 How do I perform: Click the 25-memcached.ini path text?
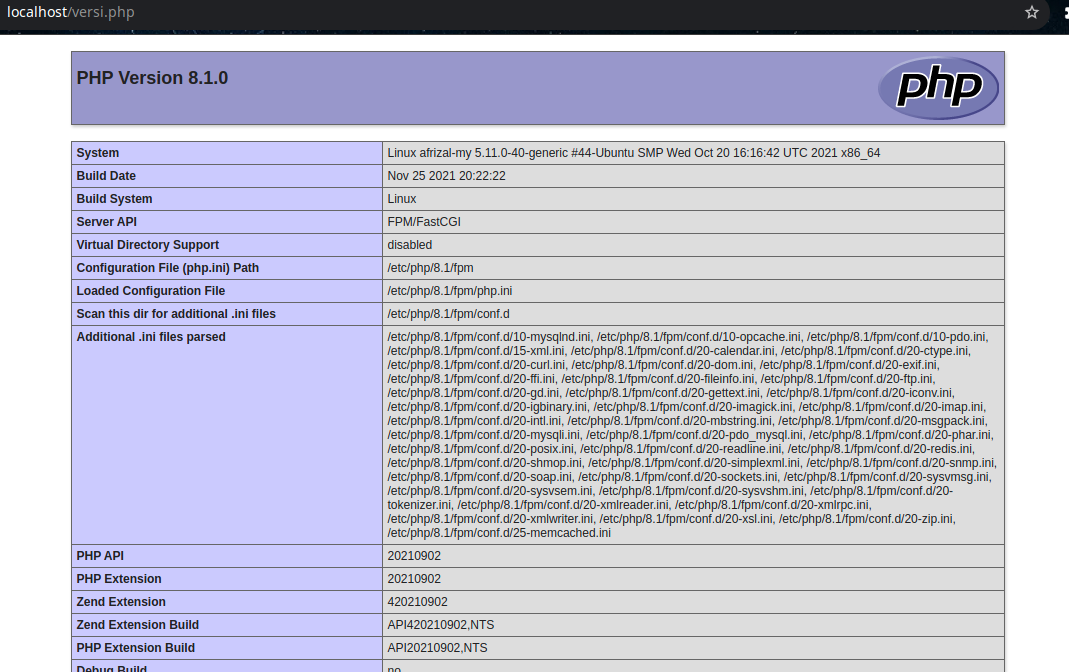click(x=499, y=533)
